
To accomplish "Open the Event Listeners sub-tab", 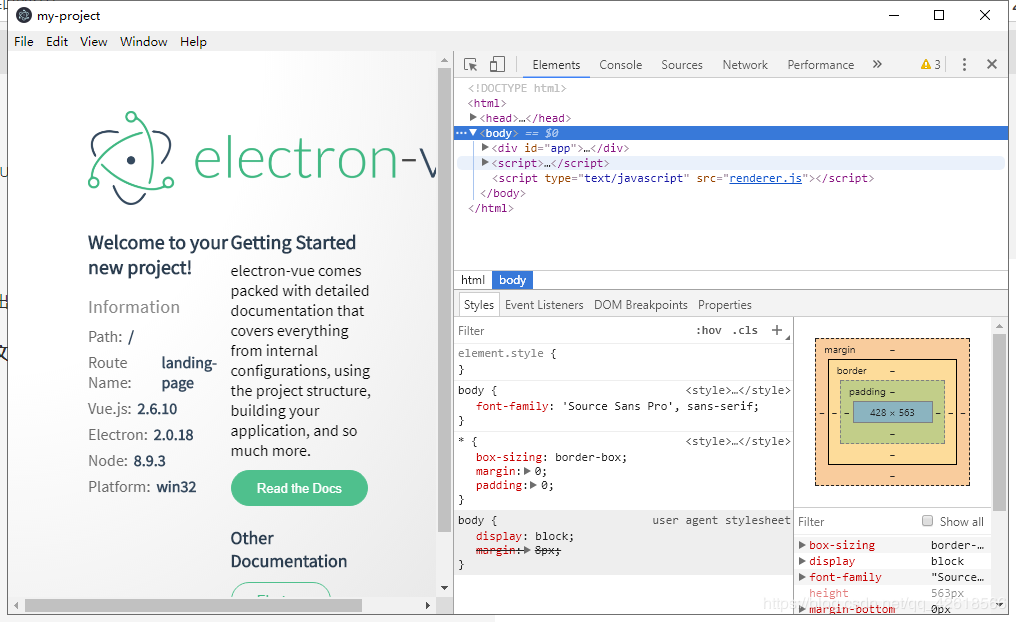I will pyautogui.click(x=544, y=305).
